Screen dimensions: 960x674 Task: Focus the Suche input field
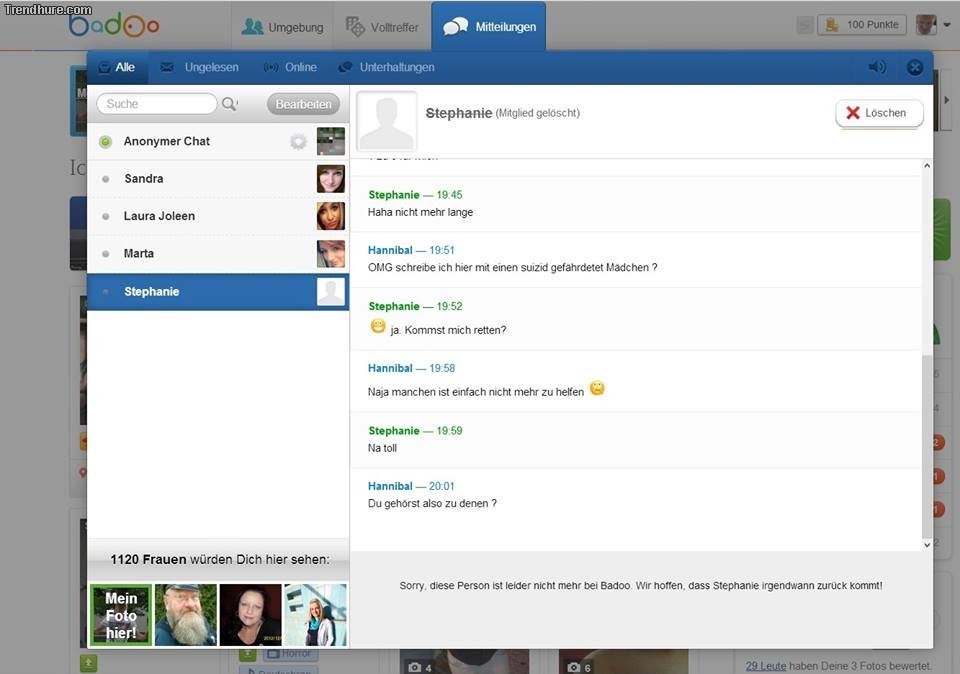tap(156, 104)
